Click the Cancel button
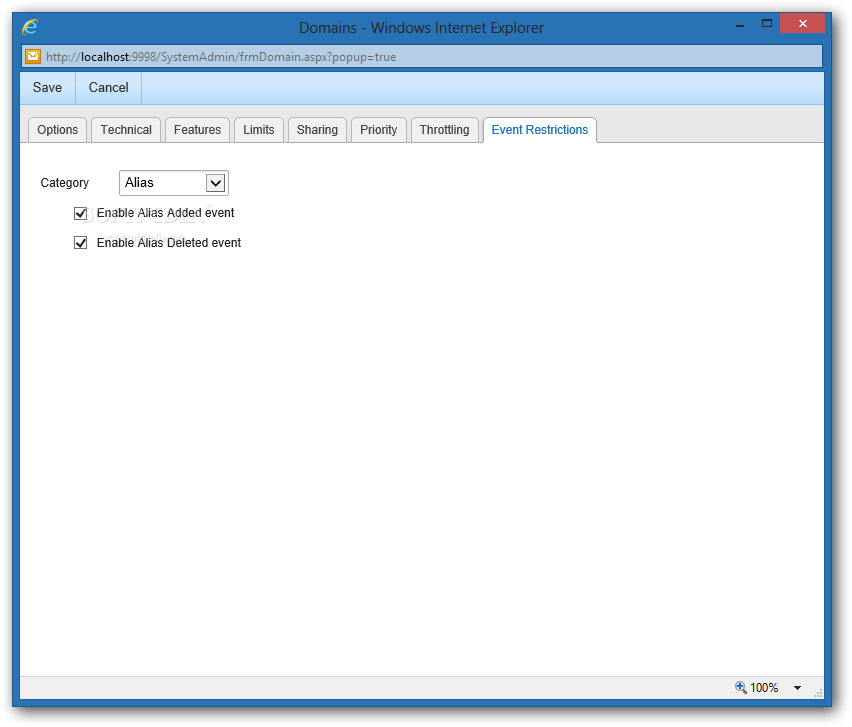 (109, 87)
